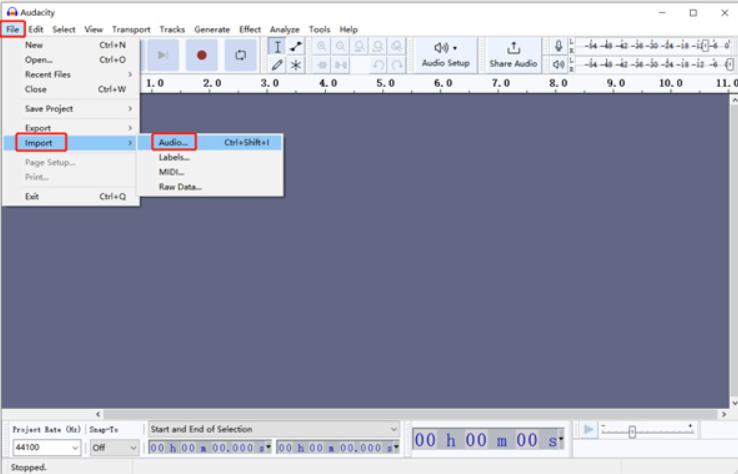The width and height of the screenshot is (738, 474).
Task: Click the vertical scrollbar down arrow
Action: pyautogui.click(x=734, y=403)
